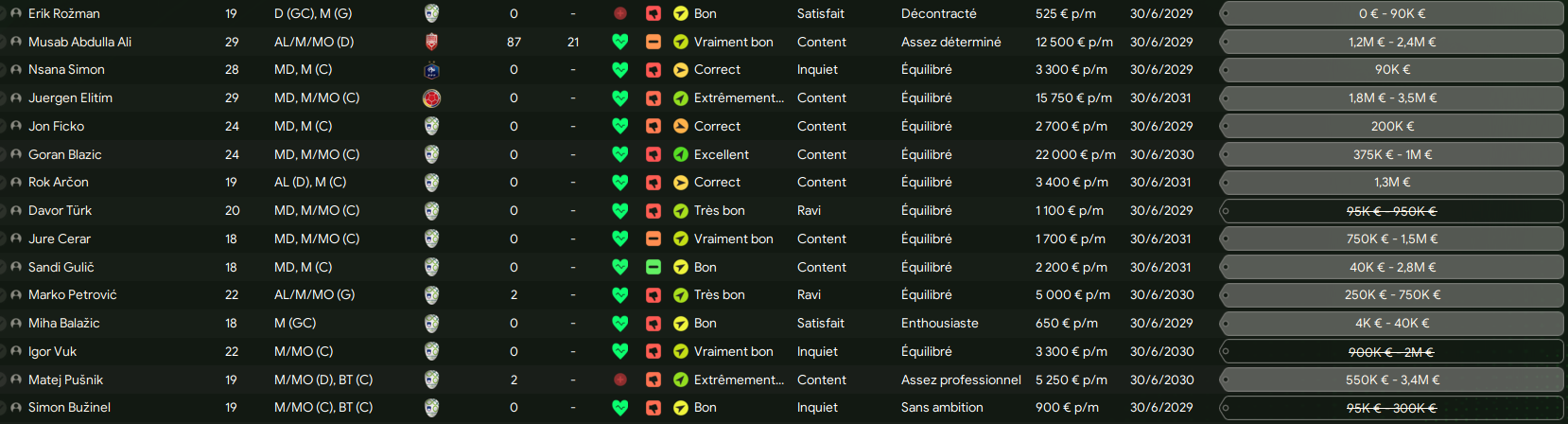Click Jon Ficko's orange morale arrow icon
Screen dimensions: 1568x424
click(x=680, y=126)
